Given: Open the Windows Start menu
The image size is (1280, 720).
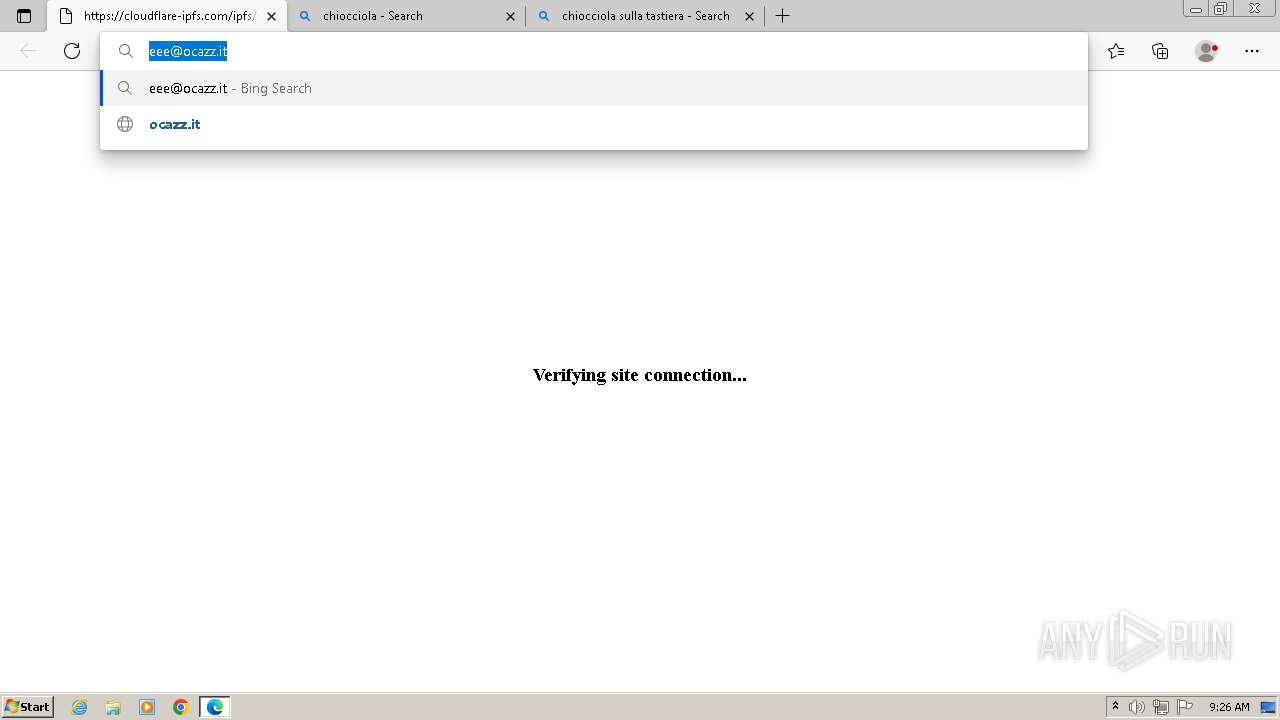Looking at the screenshot, I should pyautogui.click(x=28, y=707).
